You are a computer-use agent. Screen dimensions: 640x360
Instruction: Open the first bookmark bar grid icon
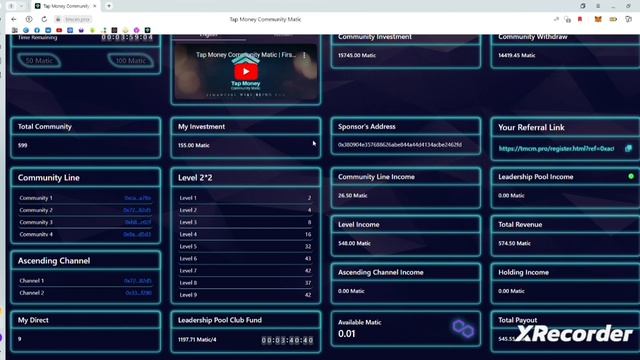pos(15,30)
